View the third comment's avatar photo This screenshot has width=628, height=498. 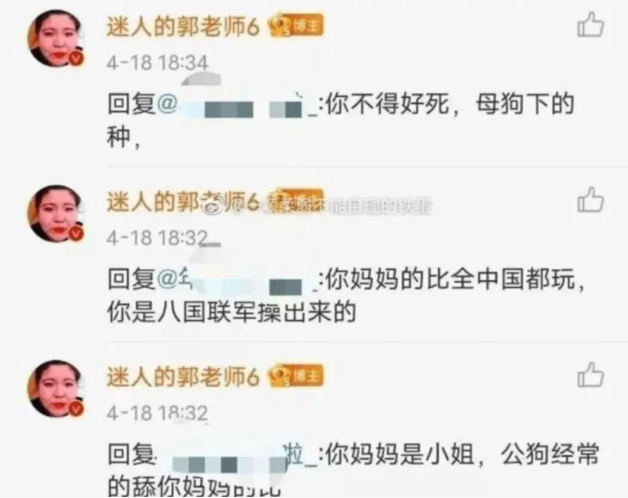pyautogui.click(x=56, y=389)
